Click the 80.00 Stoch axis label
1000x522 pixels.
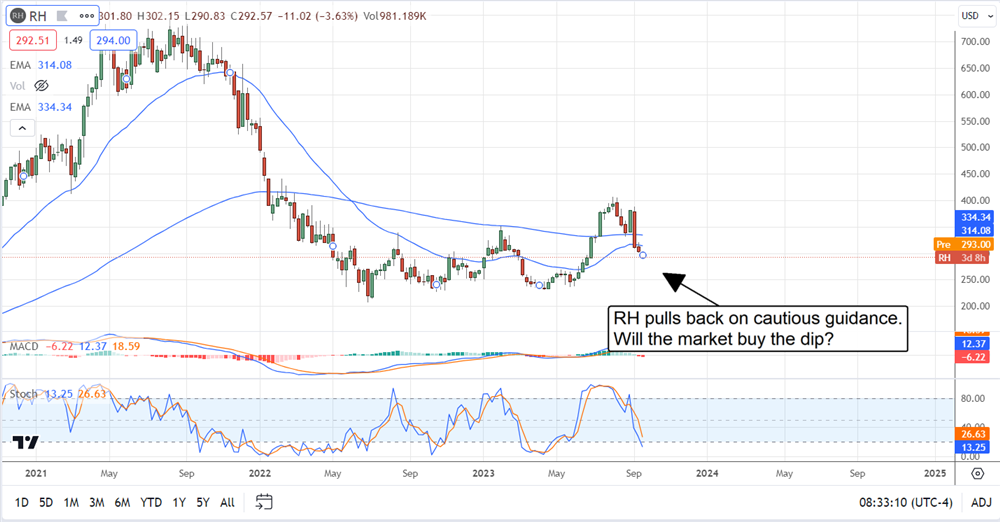(973, 399)
